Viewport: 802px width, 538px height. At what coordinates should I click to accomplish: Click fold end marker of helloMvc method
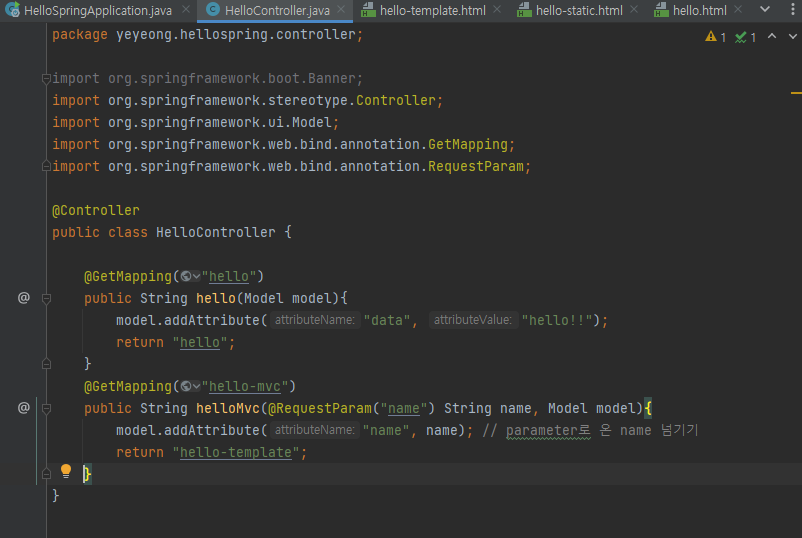(x=46, y=474)
